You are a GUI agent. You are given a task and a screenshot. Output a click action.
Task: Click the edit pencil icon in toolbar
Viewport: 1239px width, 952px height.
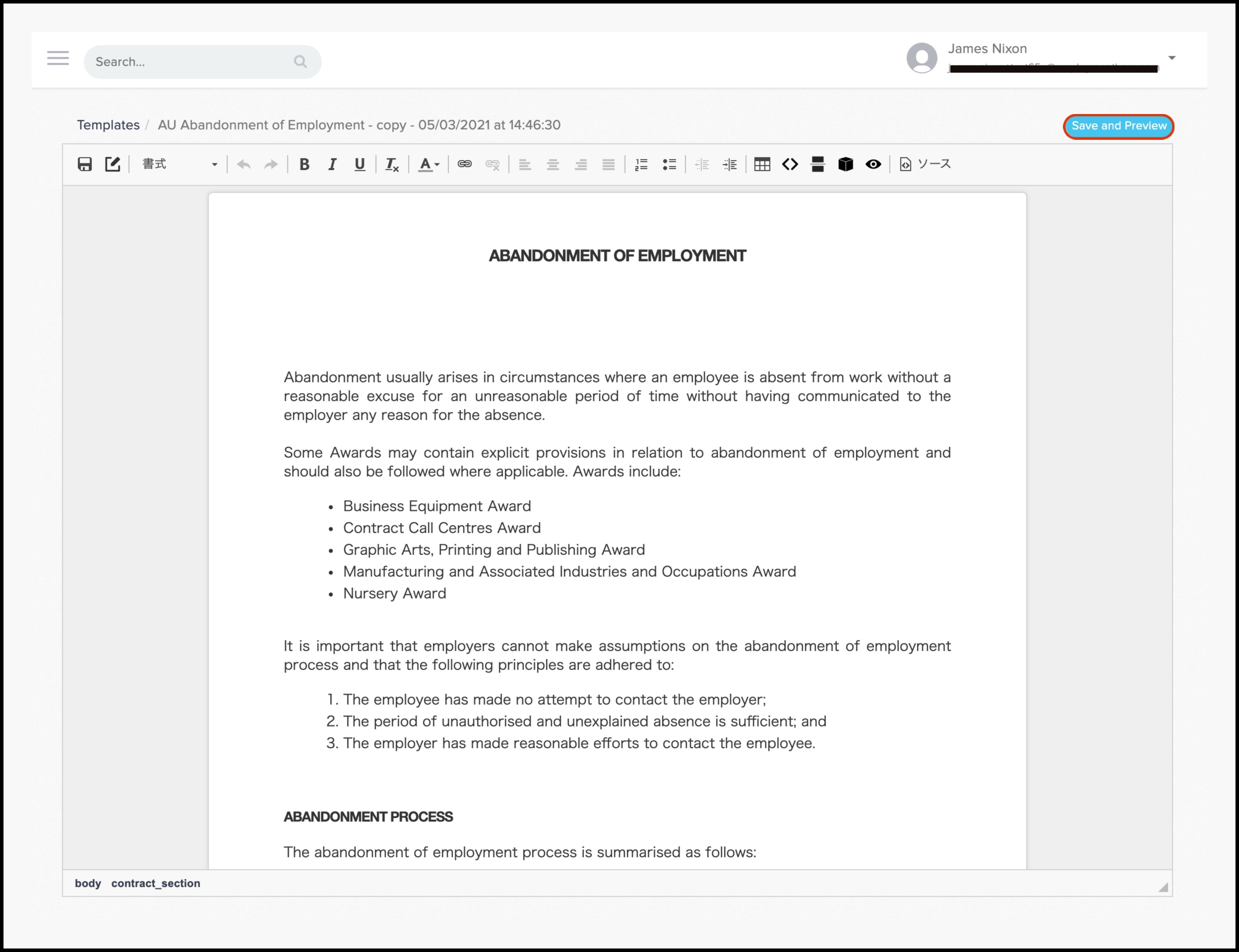coord(112,164)
